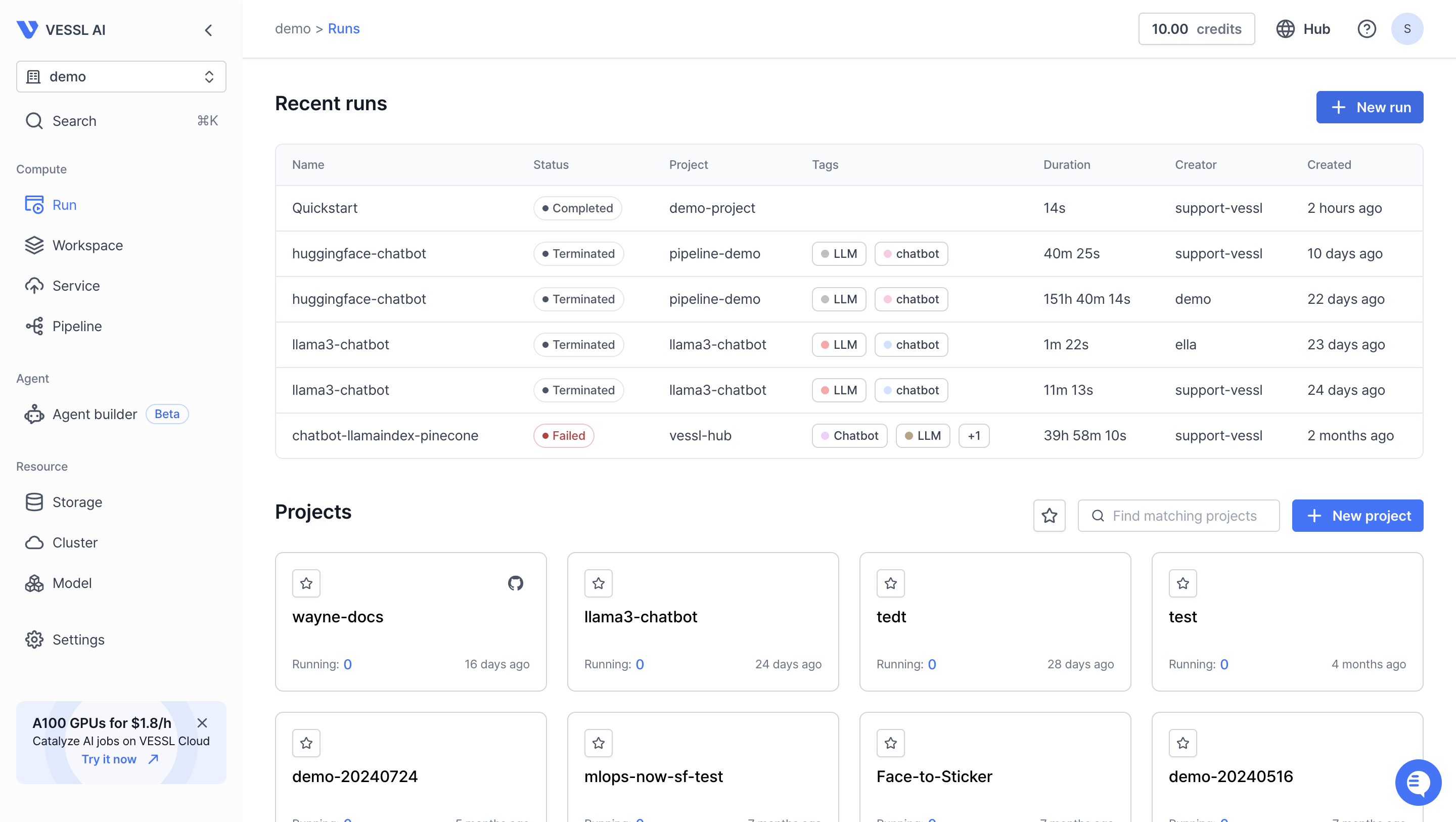Open the demo organization selector
Image resolution: width=1456 pixels, height=822 pixels.
(x=121, y=76)
